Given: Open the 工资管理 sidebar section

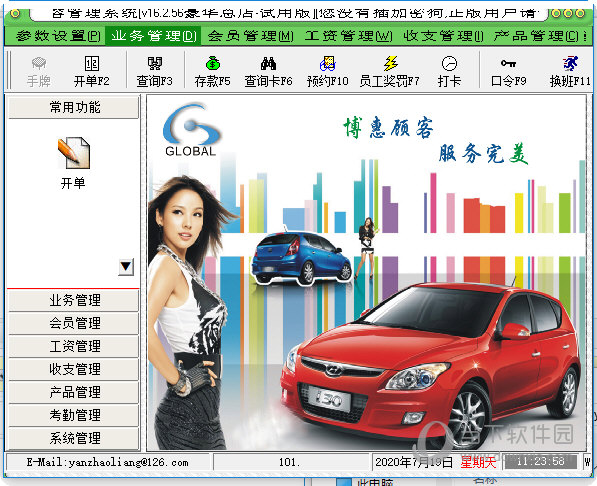Looking at the screenshot, I should point(73,346).
